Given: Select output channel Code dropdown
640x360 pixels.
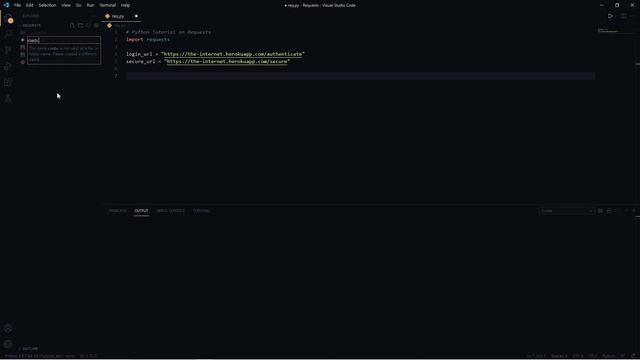Looking at the screenshot, I should [x=567, y=211].
